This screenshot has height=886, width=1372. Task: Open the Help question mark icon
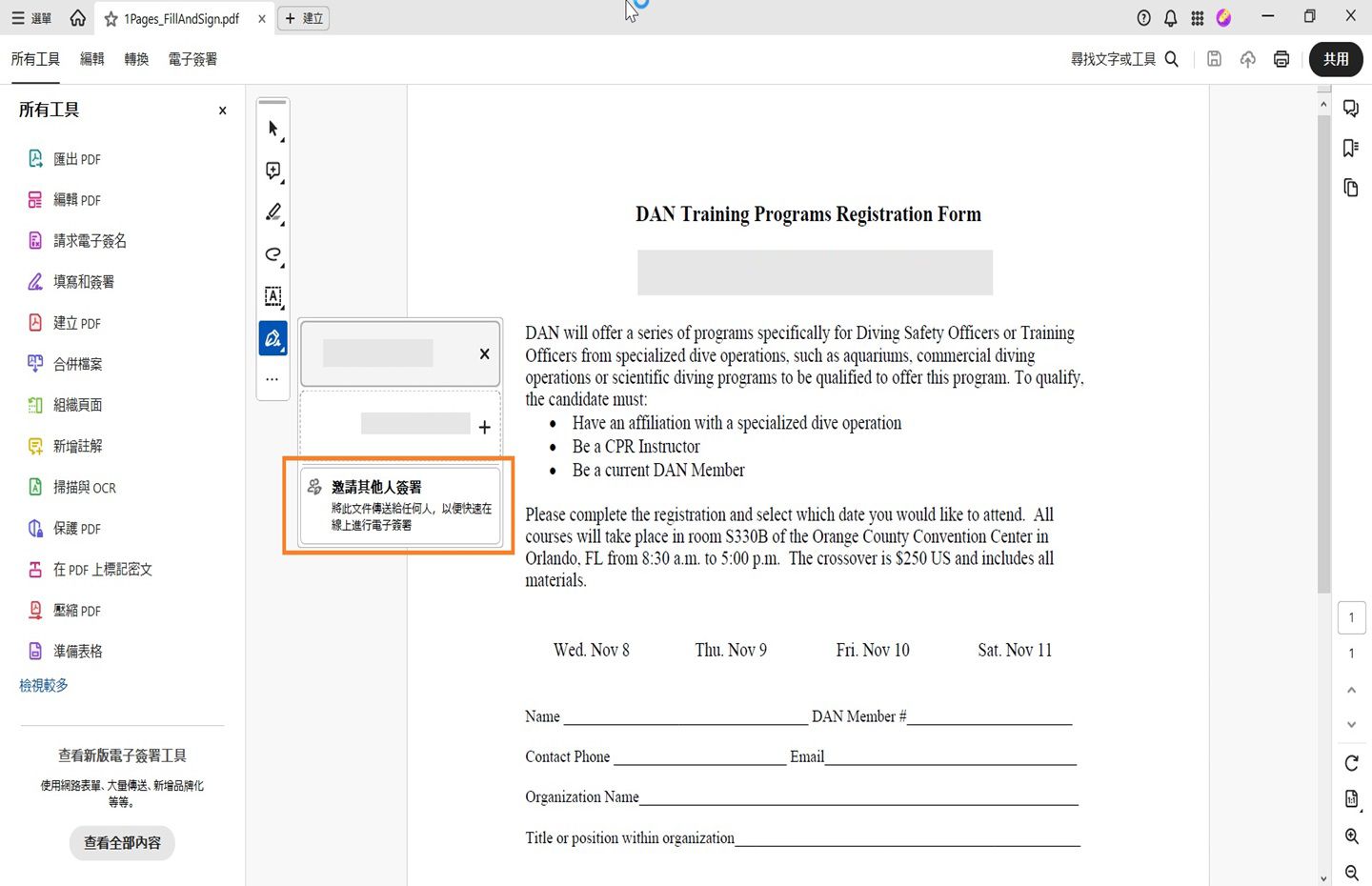tap(1144, 18)
